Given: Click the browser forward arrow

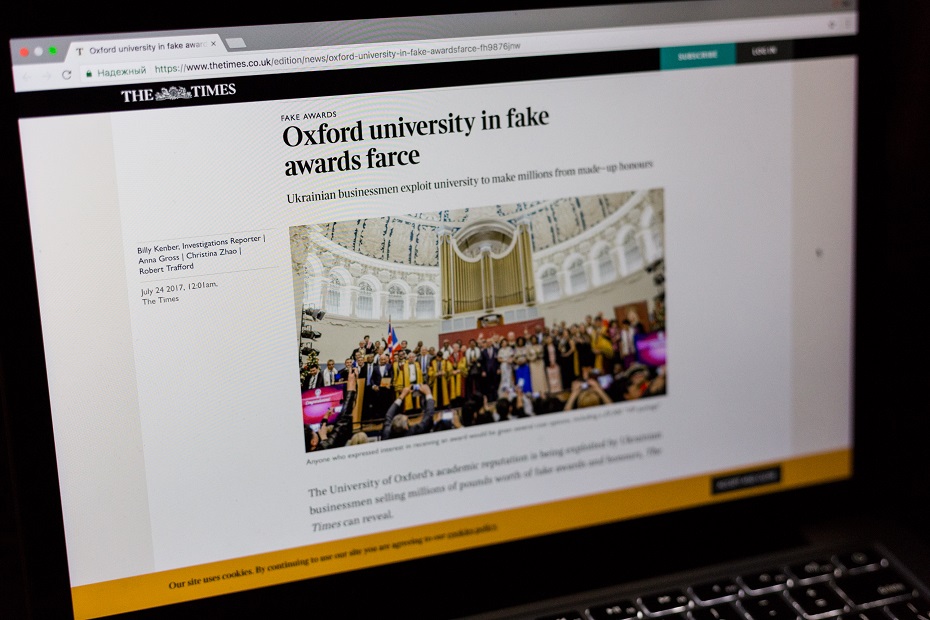Looking at the screenshot, I should click(46, 76).
